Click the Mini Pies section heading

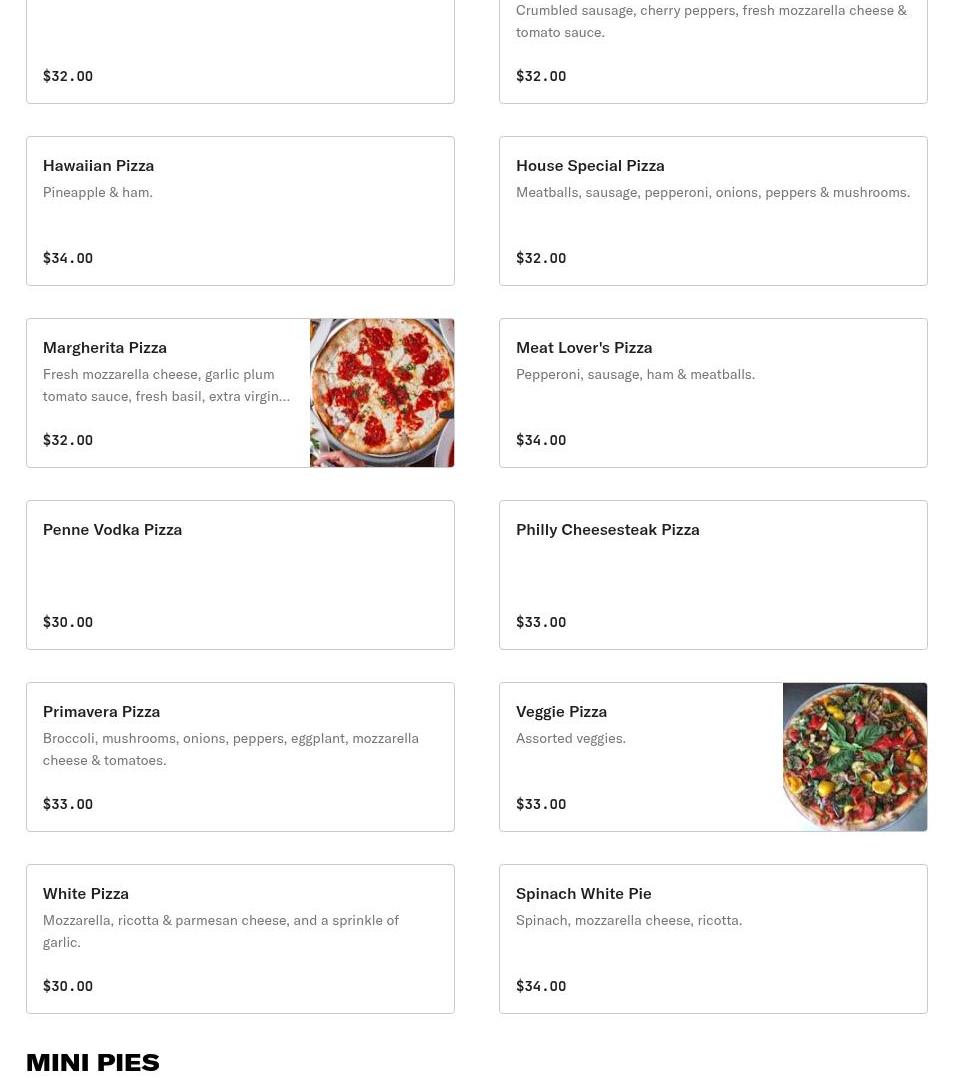(93, 1062)
